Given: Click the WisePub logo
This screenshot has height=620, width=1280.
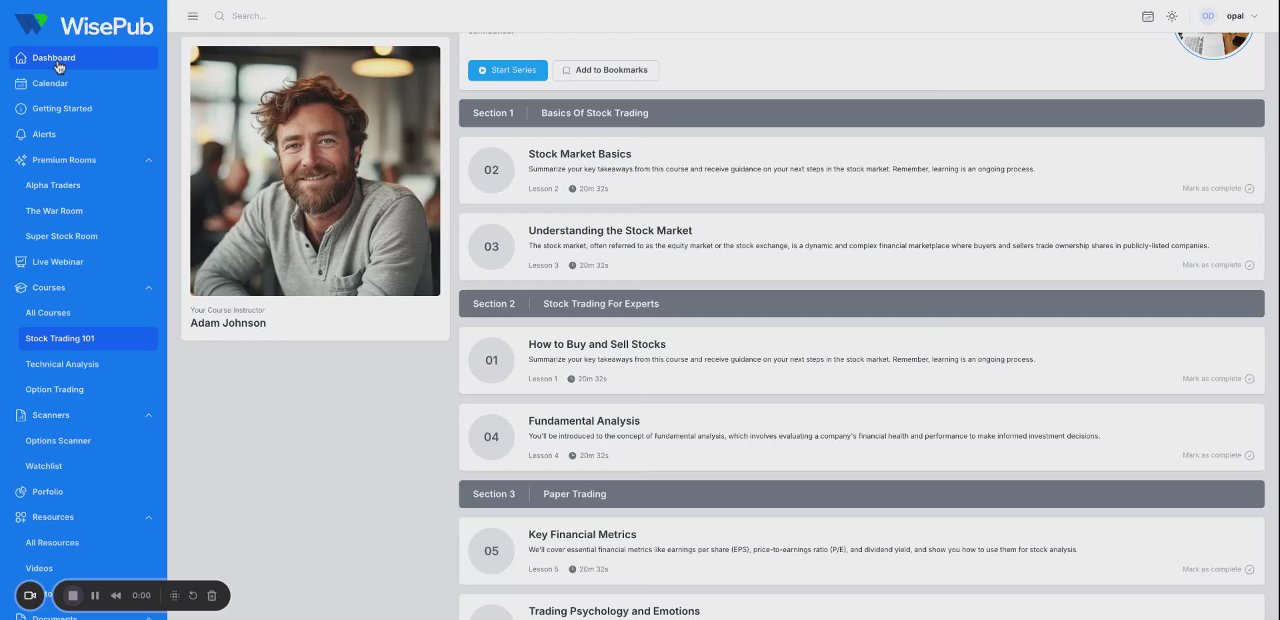Looking at the screenshot, I should point(83,24).
